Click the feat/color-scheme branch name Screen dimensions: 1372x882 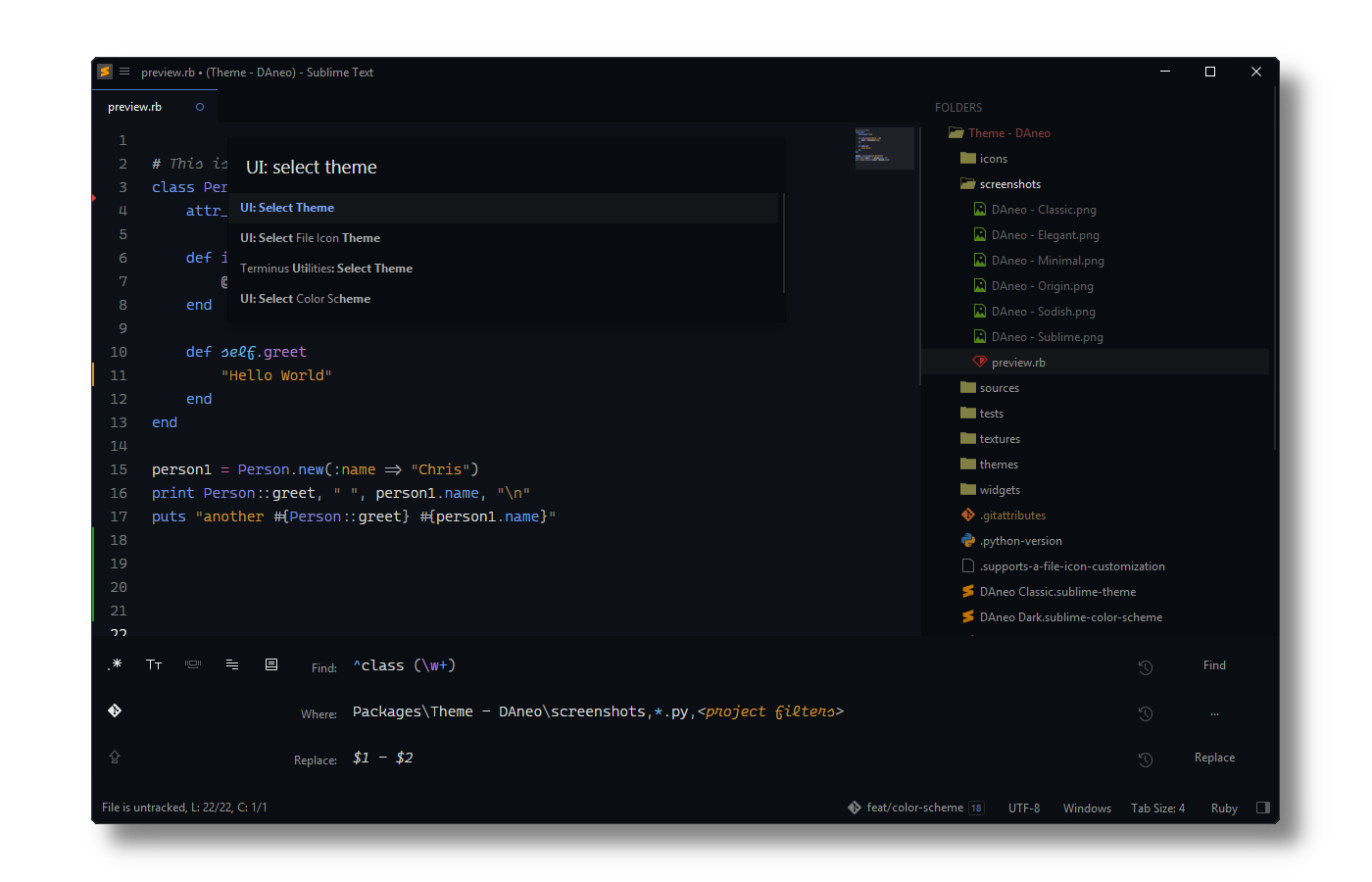click(x=914, y=808)
